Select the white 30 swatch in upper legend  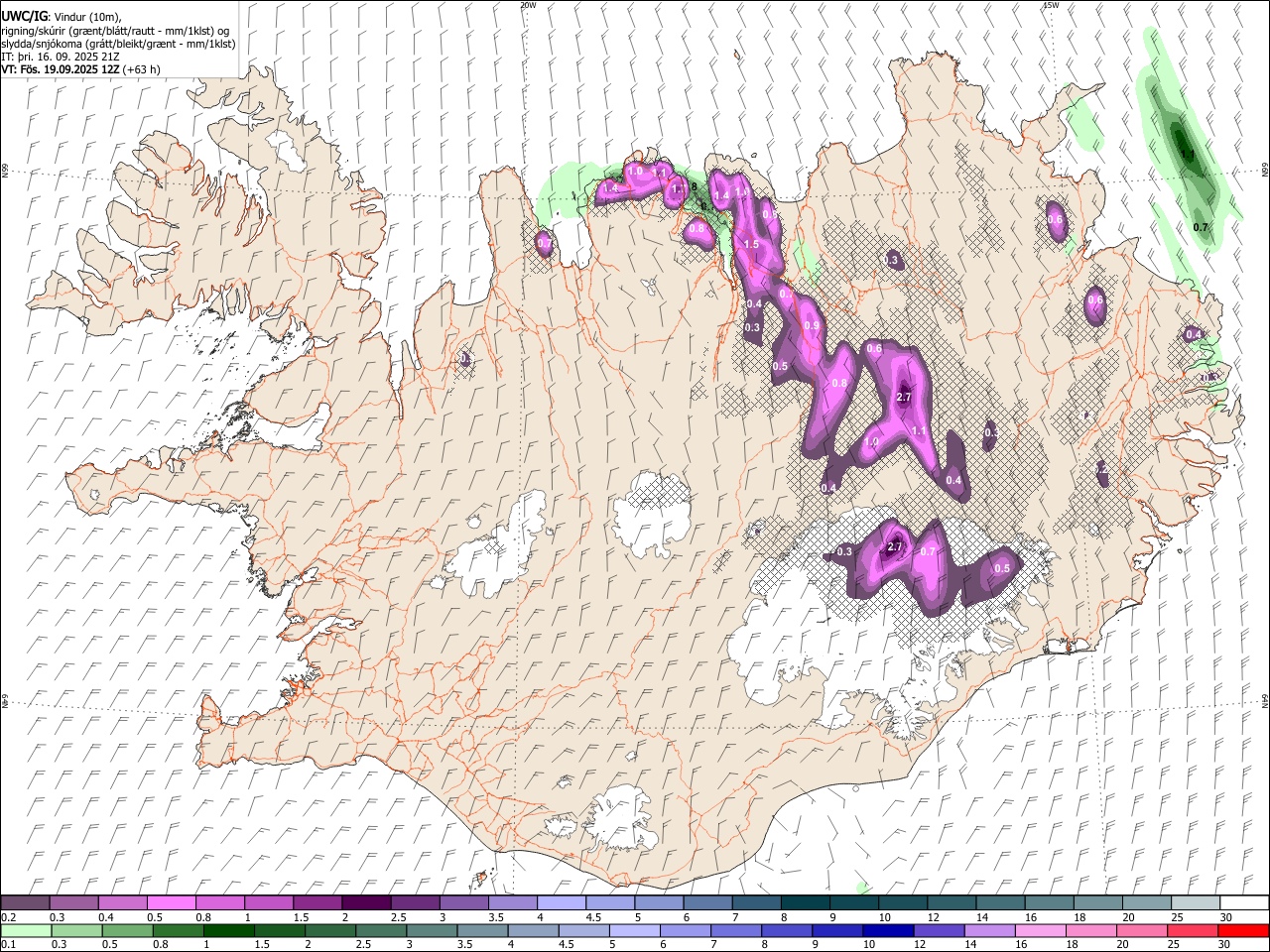tap(1244, 902)
